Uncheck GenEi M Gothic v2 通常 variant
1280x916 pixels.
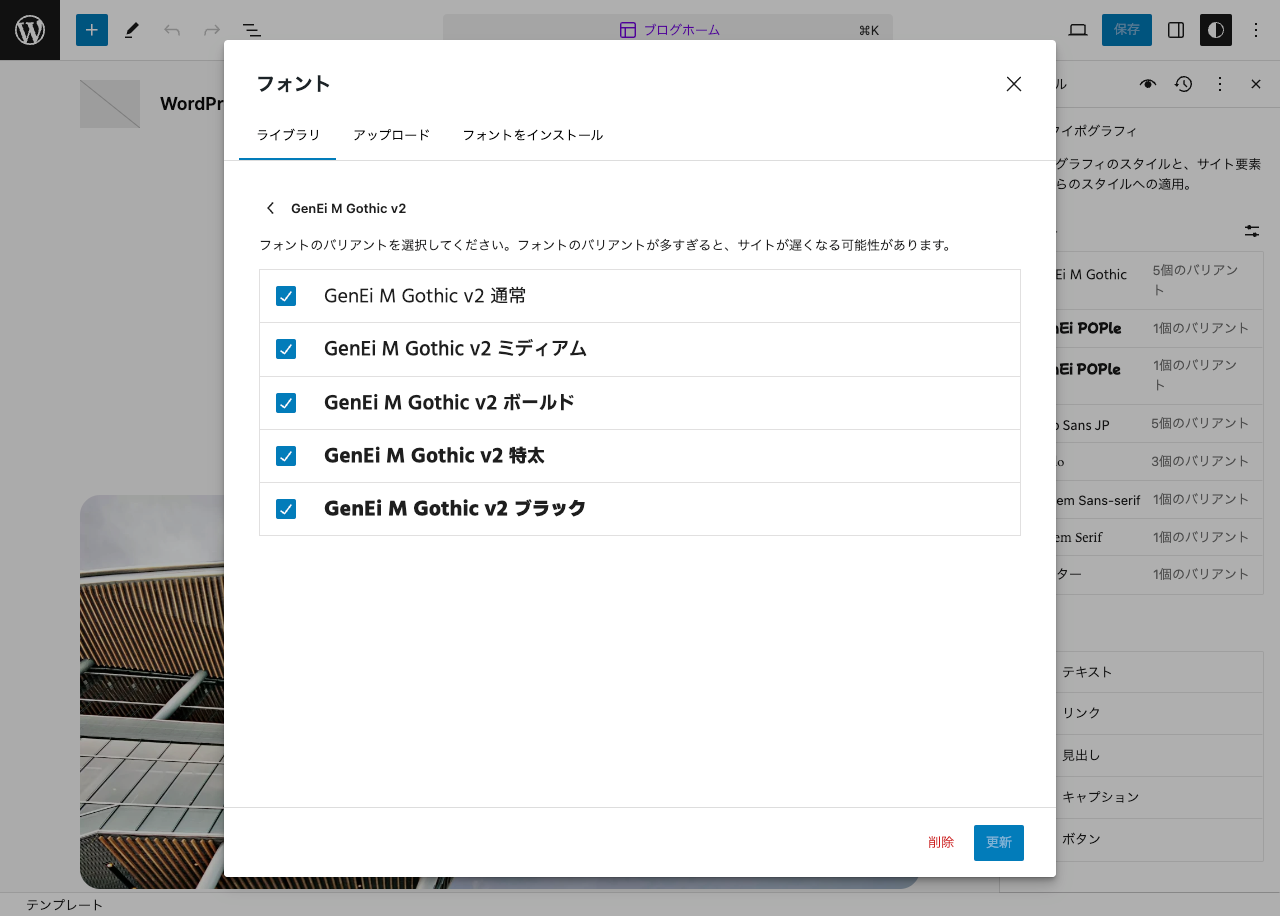pyautogui.click(x=286, y=296)
